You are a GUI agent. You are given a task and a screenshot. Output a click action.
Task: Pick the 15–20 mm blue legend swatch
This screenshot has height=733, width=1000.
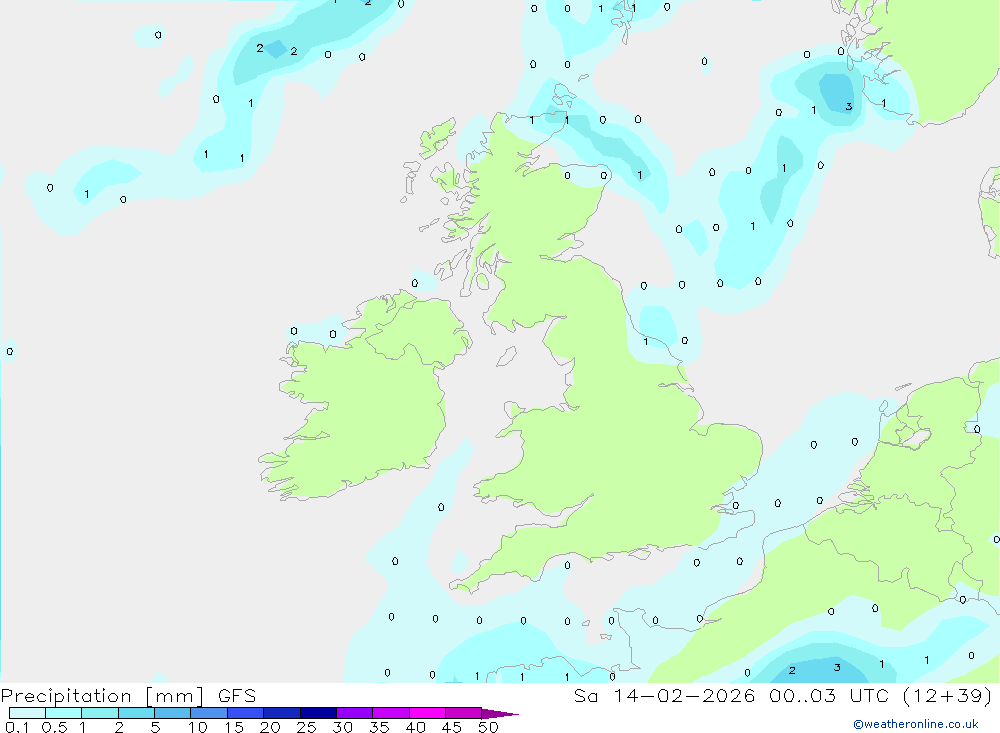click(246, 713)
